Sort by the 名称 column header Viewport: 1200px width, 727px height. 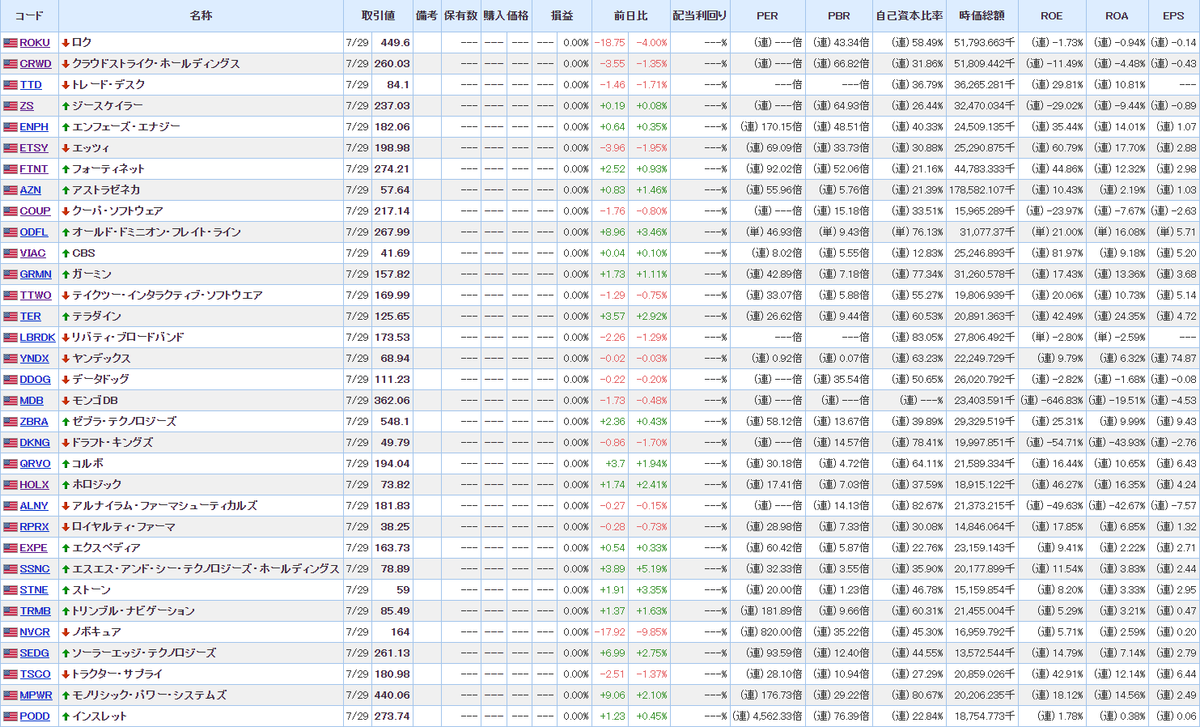[201, 16]
